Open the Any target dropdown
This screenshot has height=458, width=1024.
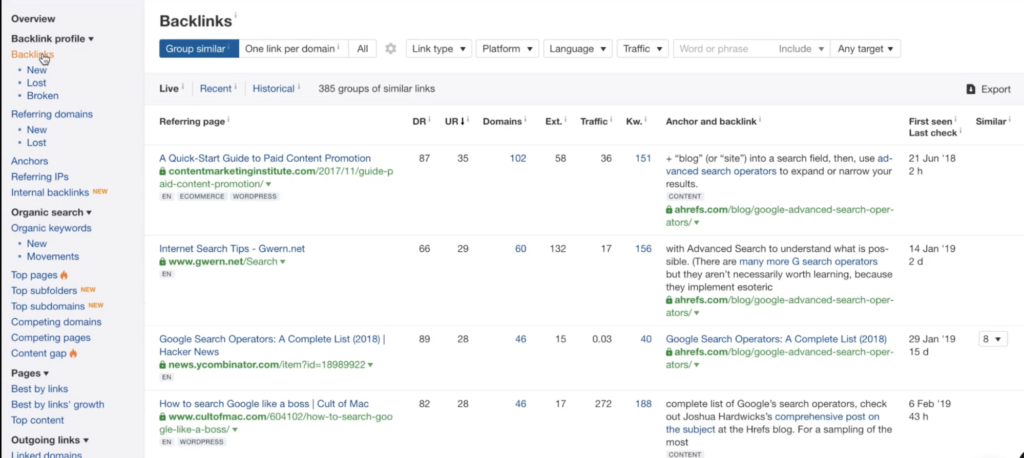click(x=865, y=49)
